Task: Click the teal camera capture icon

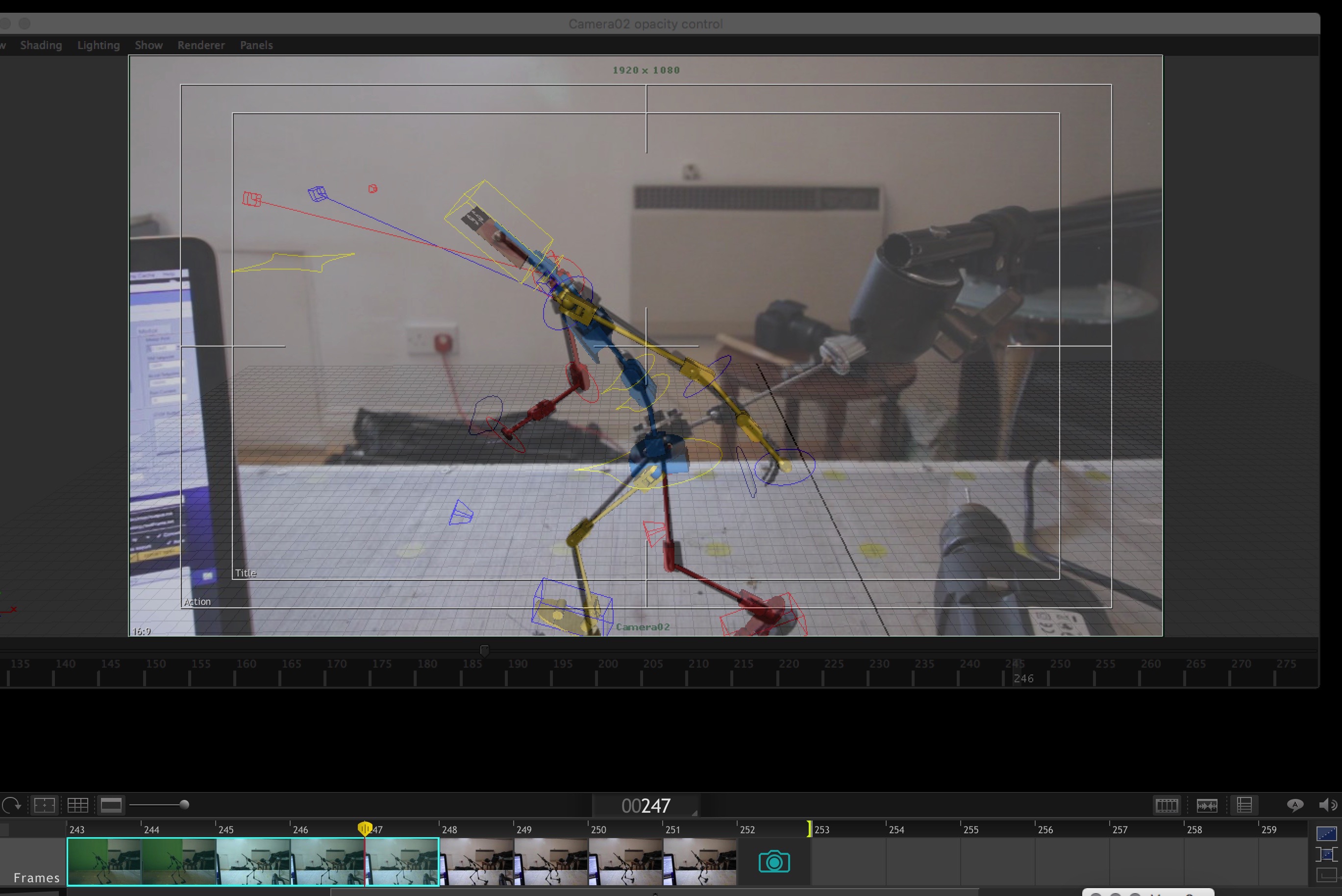Action: click(774, 861)
